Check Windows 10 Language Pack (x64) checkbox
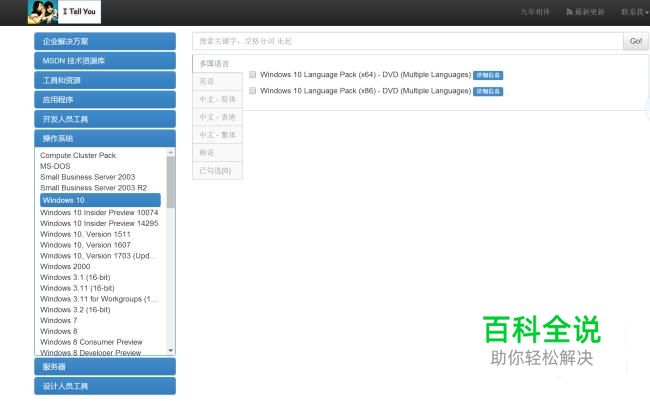 click(x=252, y=75)
